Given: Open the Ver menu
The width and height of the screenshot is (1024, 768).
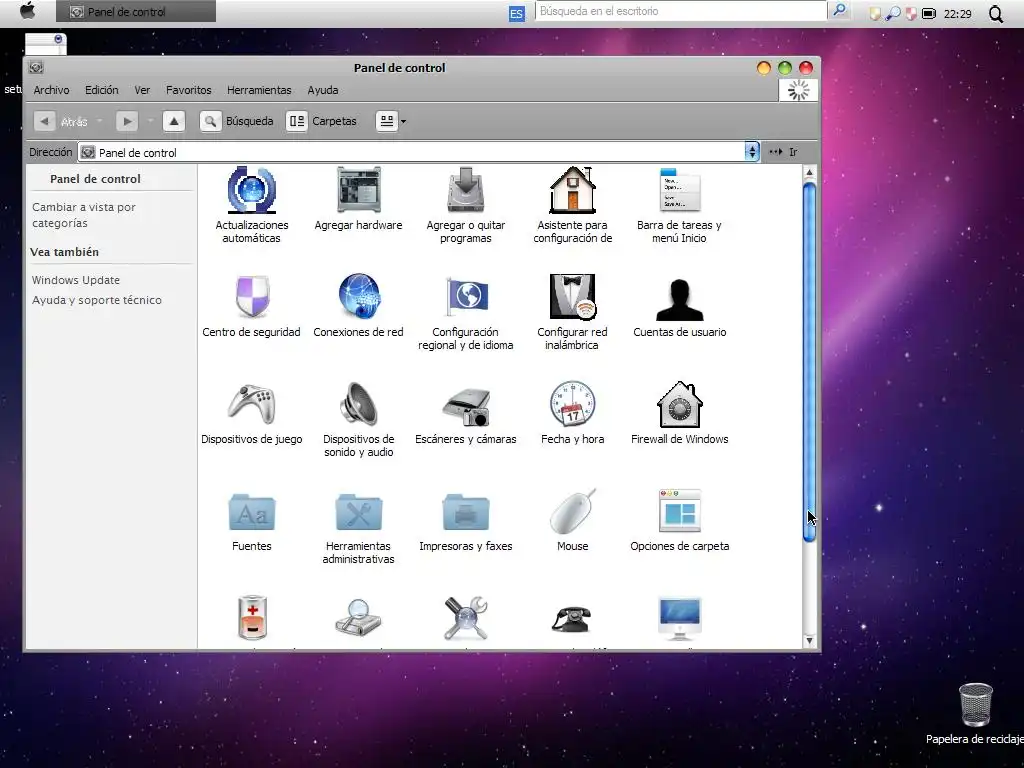Looking at the screenshot, I should click(142, 90).
